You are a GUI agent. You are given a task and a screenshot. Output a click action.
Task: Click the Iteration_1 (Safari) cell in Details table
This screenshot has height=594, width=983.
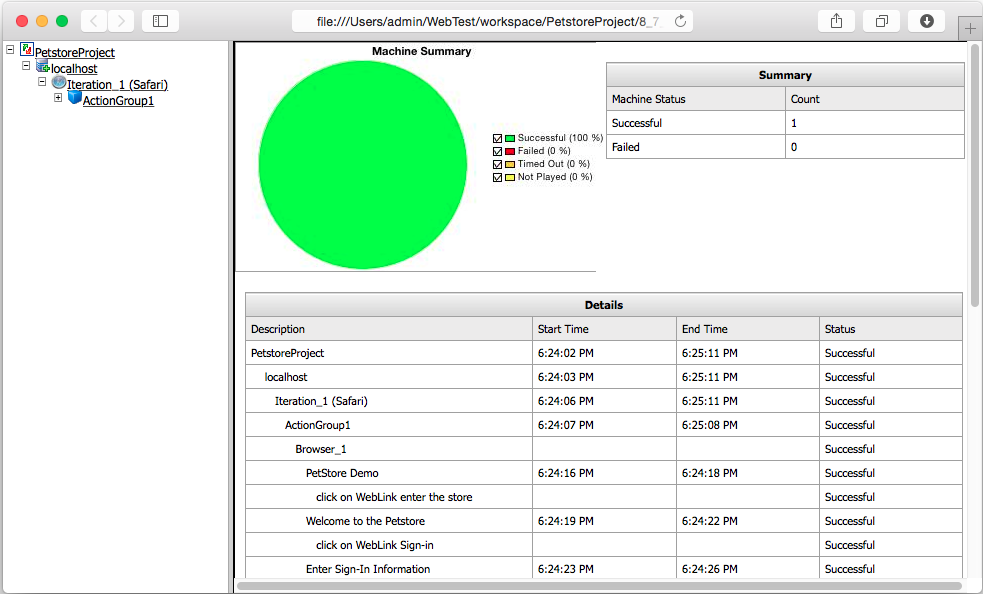coord(389,401)
